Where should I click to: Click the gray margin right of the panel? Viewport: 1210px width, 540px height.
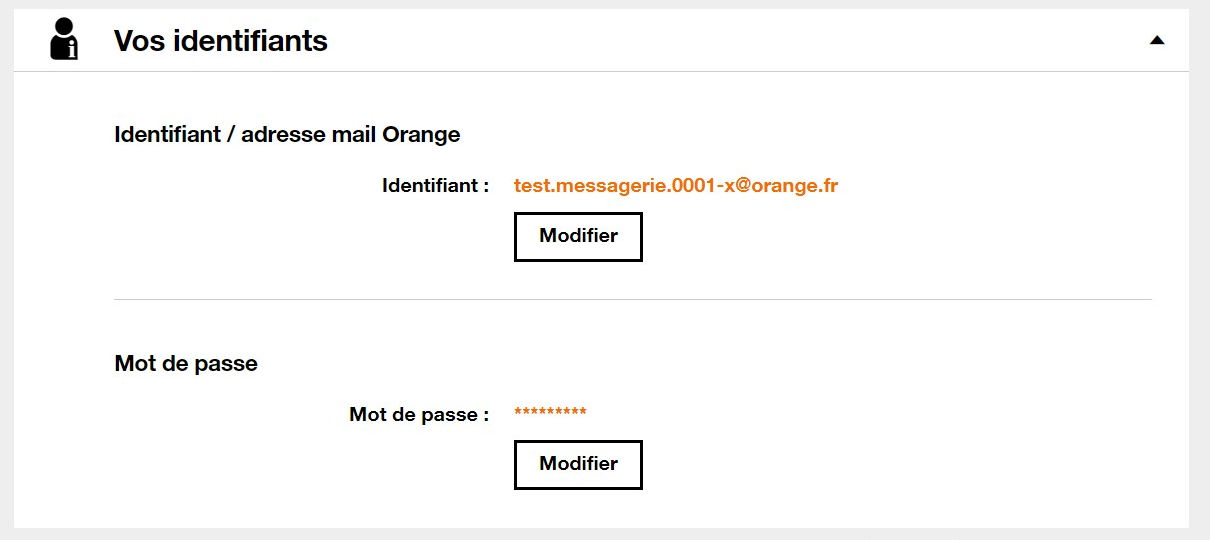(x=1199, y=270)
